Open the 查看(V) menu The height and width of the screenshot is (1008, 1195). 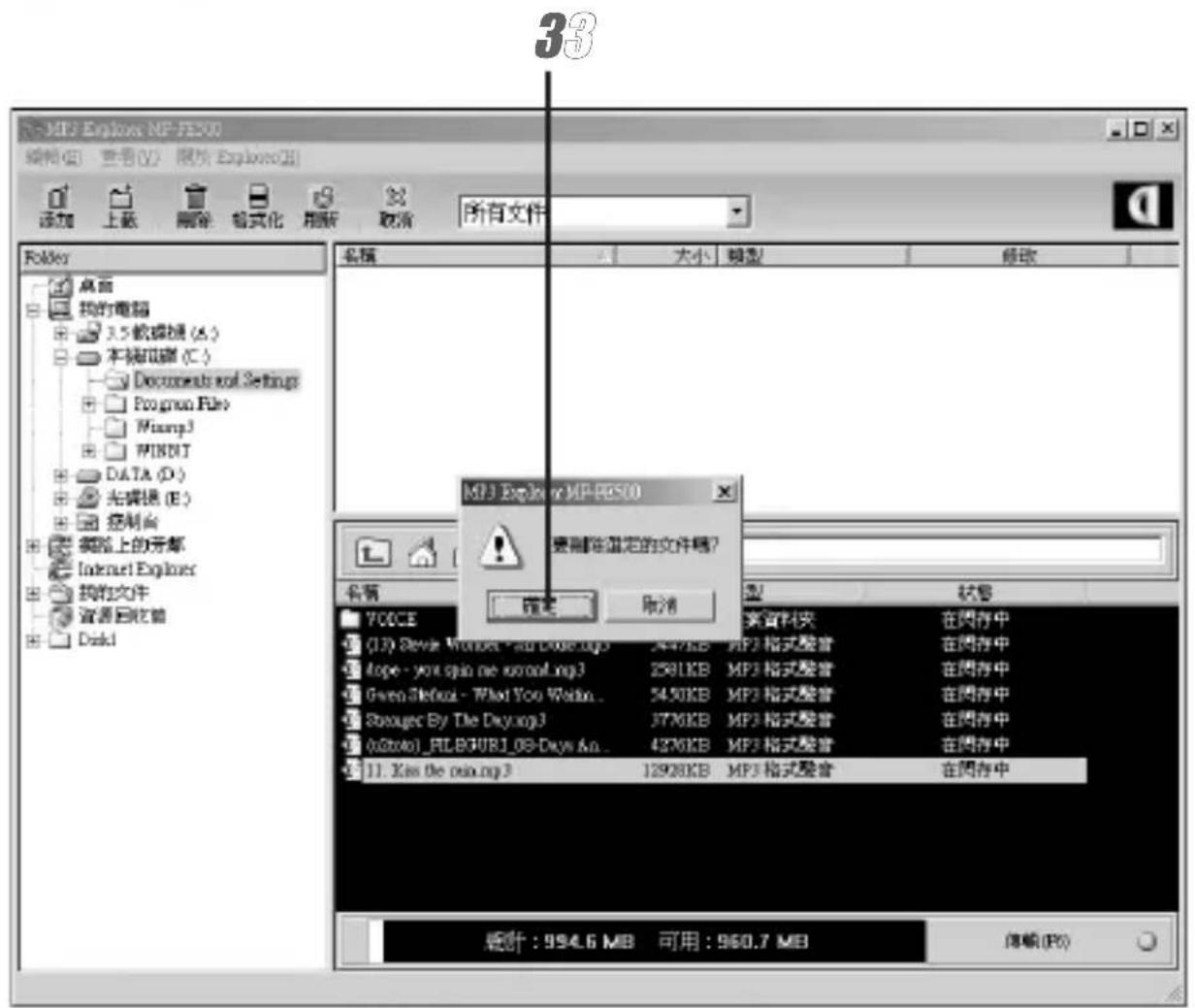pyautogui.click(x=129, y=156)
